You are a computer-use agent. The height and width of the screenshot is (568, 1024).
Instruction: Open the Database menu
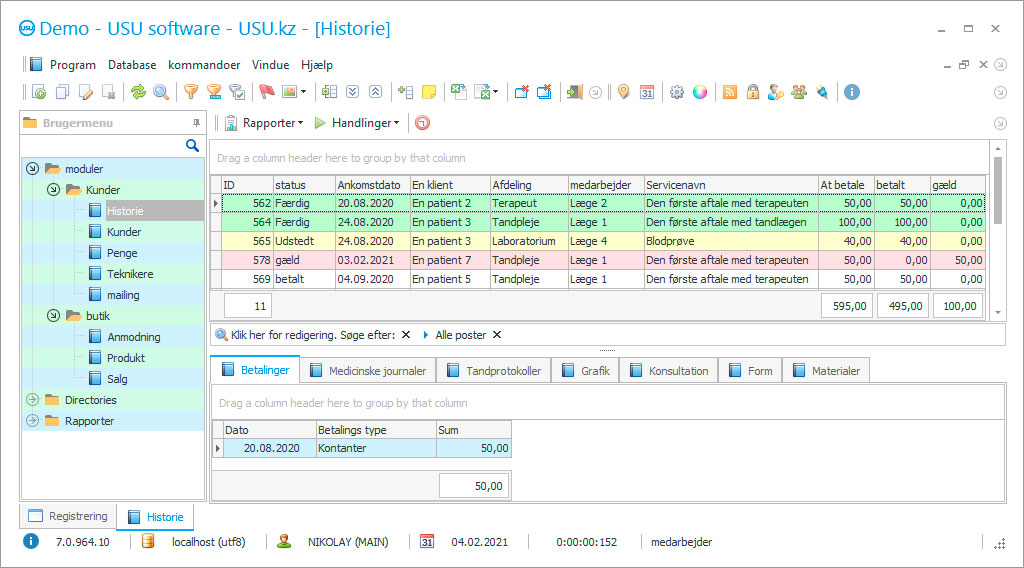click(x=132, y=64)
